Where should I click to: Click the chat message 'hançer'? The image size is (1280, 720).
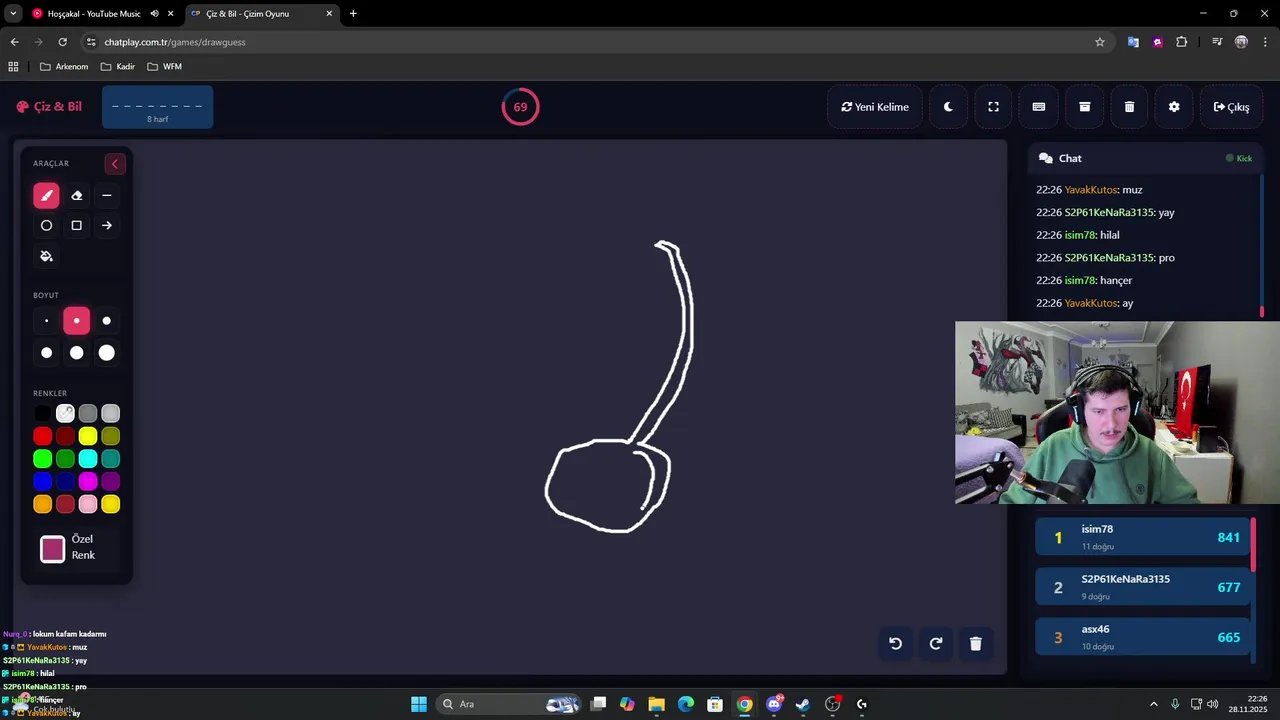[x=1116, y=281]
